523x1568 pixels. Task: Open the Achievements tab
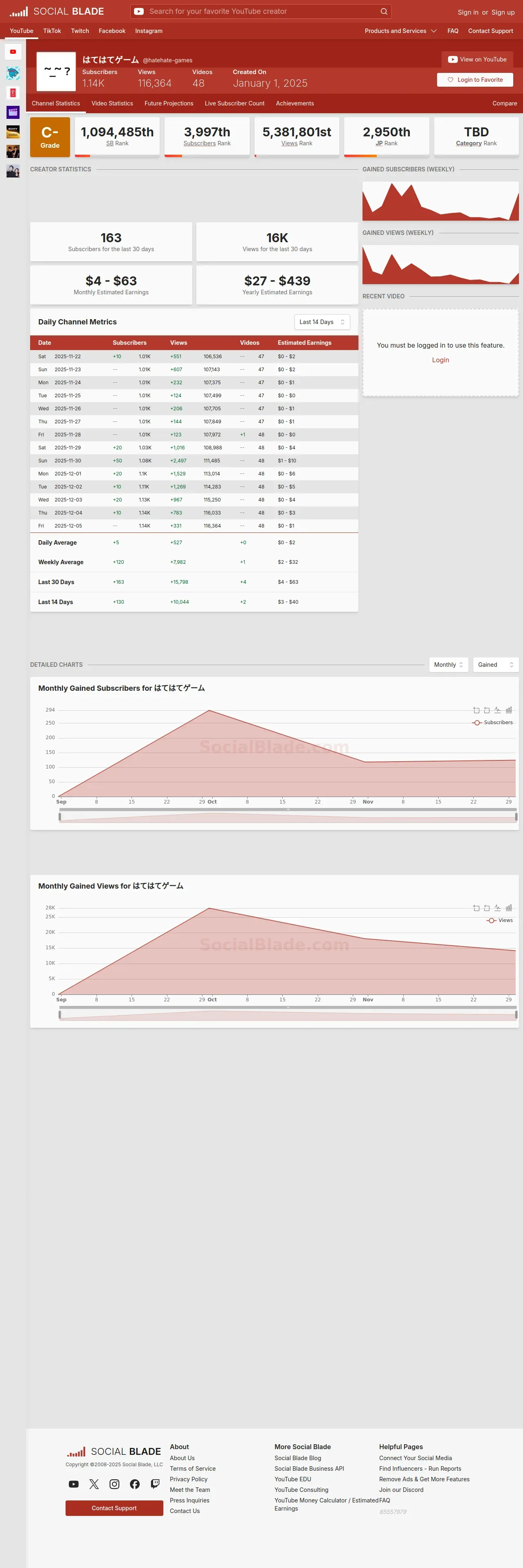294,103
